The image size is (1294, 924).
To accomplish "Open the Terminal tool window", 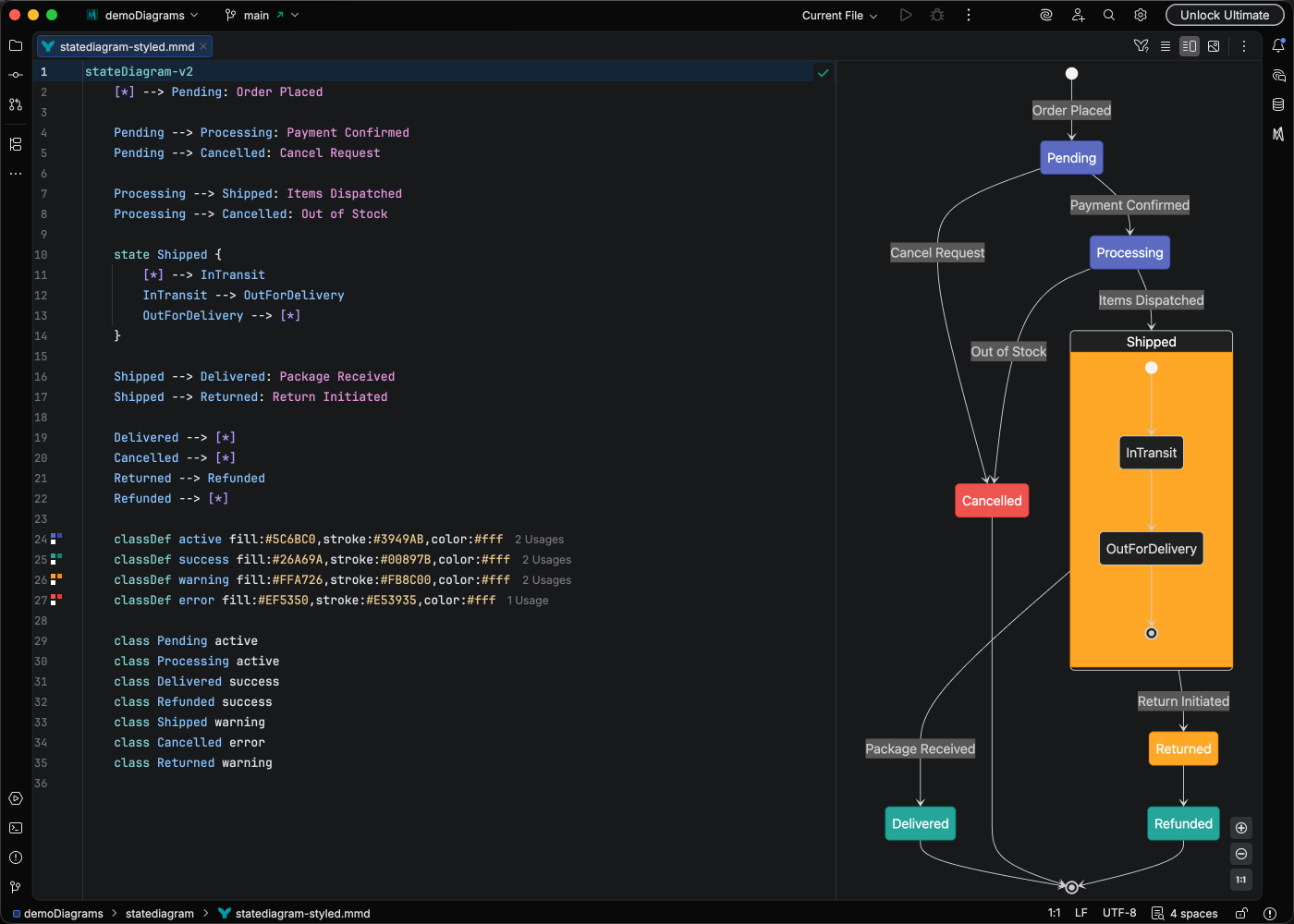I will [x=16, y=828].
